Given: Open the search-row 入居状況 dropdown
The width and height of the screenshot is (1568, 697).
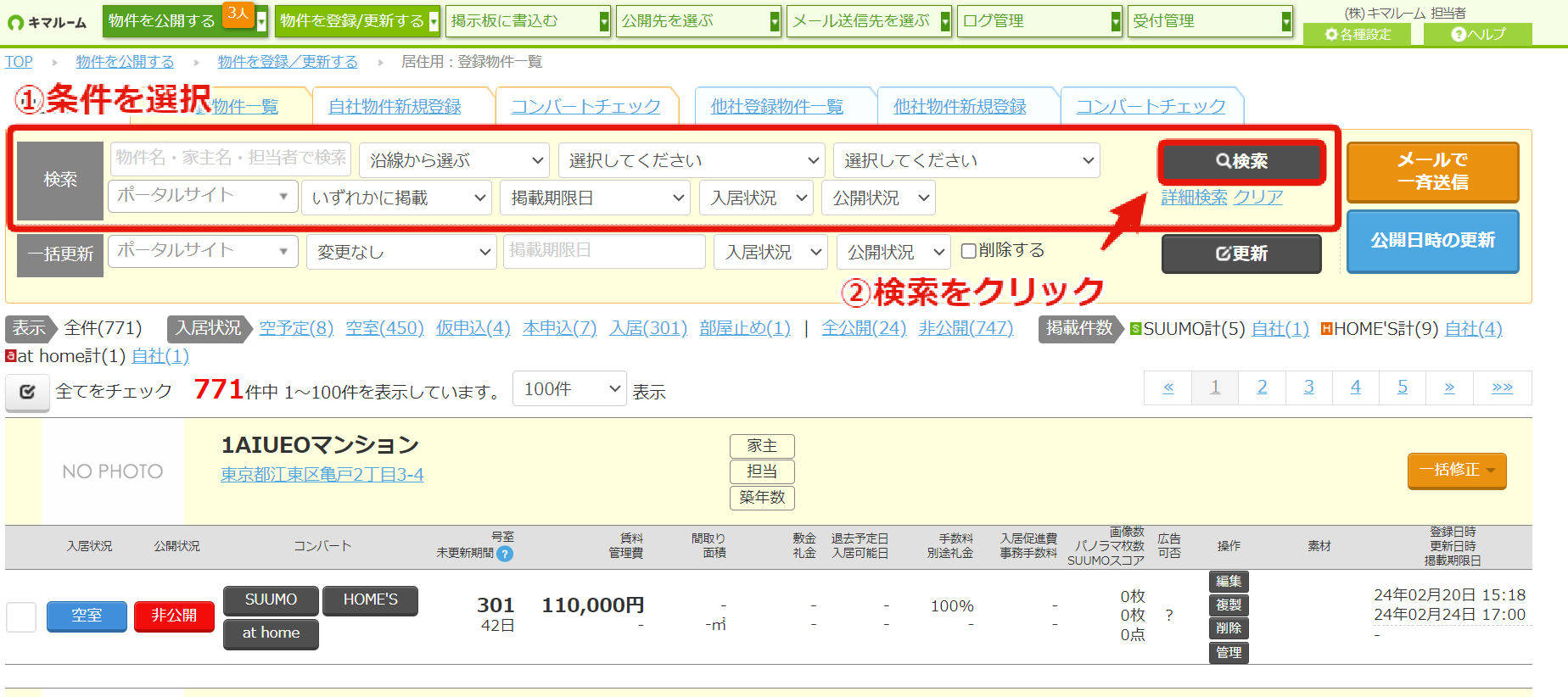Looking at the screenshot, I should (x=757, y=198).
